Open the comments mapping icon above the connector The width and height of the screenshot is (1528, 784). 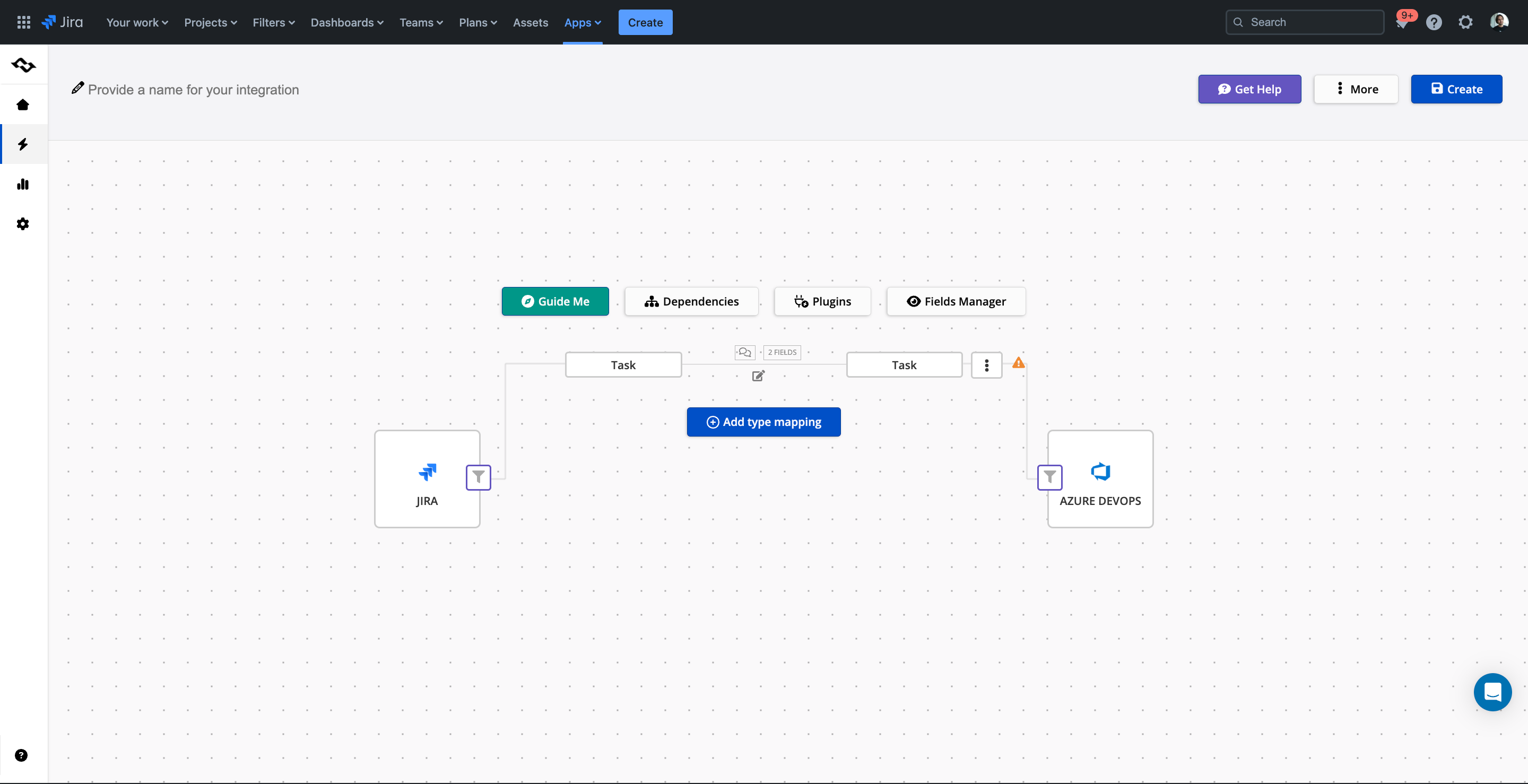click(x=744, y=352)
